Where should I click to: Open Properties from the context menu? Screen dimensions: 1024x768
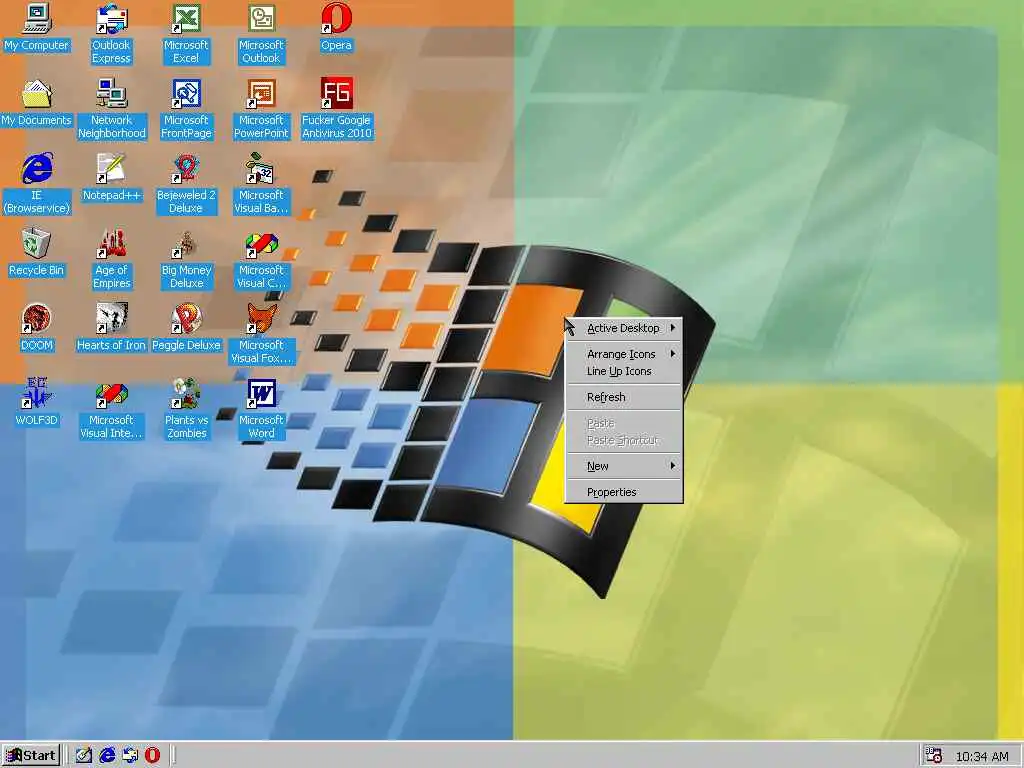(x=624, y=492)
